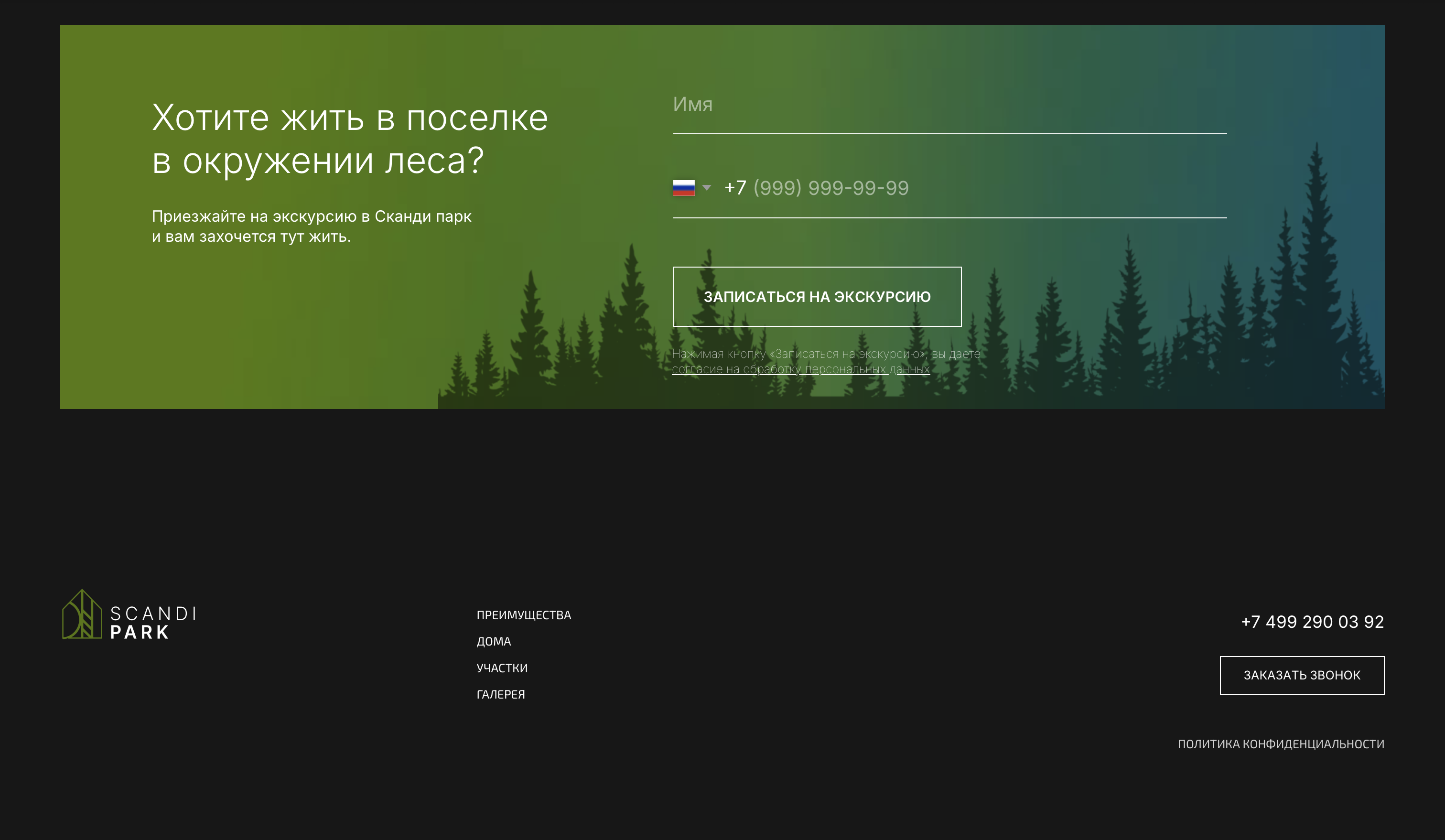Click the SCANDI PARK logo text
This screenshot has width=1445, height=840.
pos(152,623)
